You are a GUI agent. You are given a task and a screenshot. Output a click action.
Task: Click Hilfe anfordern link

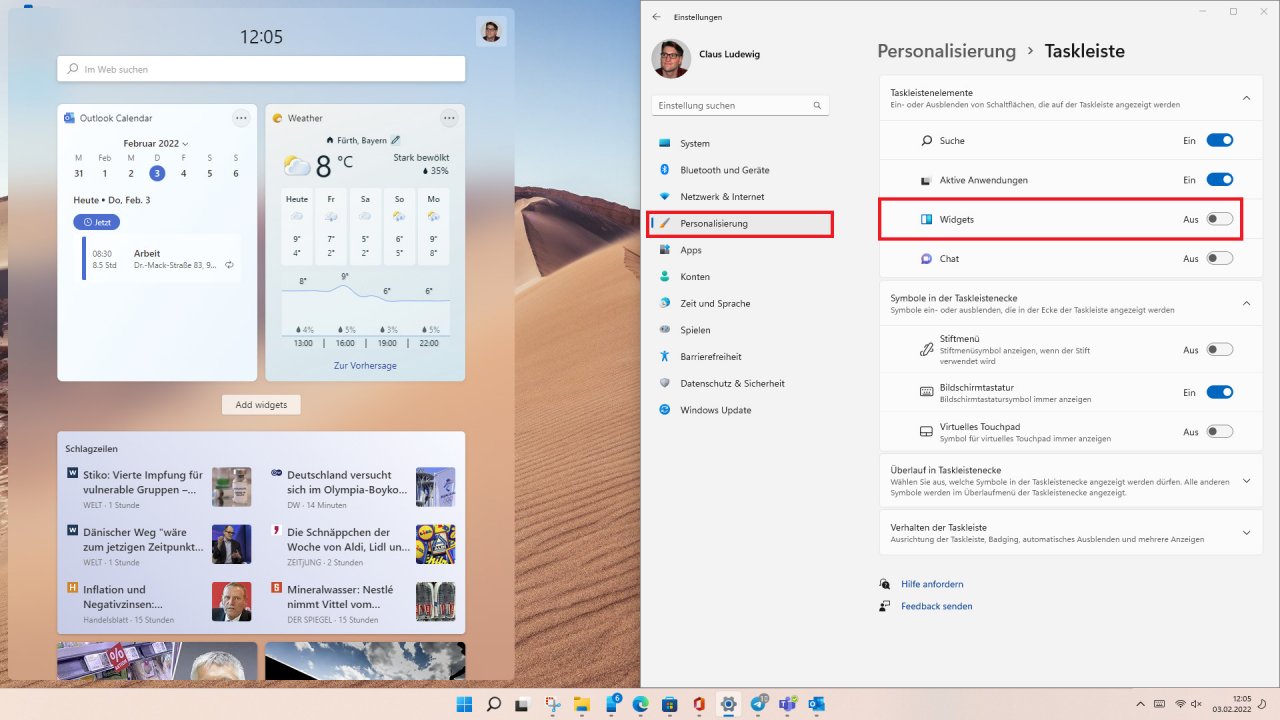932,584
